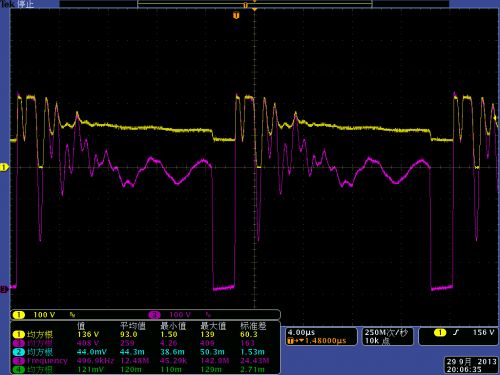Click channel 3 badge in 408 V row
Viewport: 500px width, 375px height.
point(19,343)
